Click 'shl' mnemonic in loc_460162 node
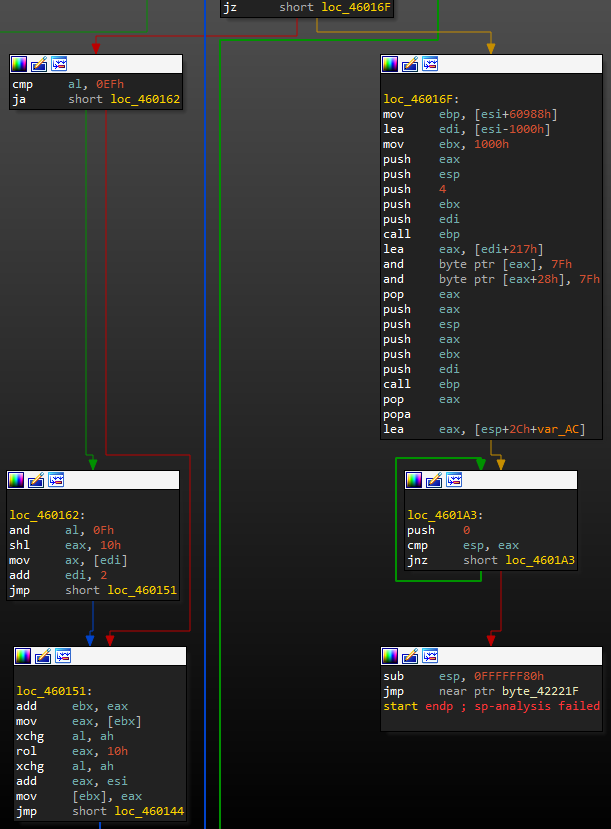Image resolution: width=611 pixels, height=829 pixels. point(20,546)
